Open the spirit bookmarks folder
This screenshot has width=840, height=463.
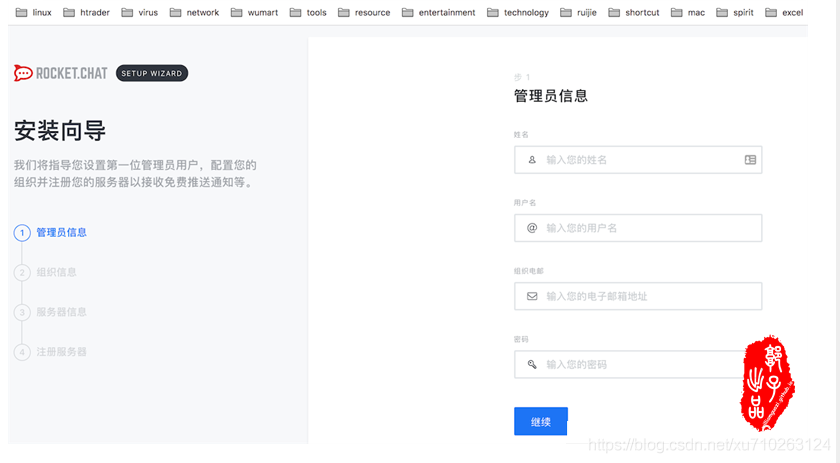coord(735,12)
